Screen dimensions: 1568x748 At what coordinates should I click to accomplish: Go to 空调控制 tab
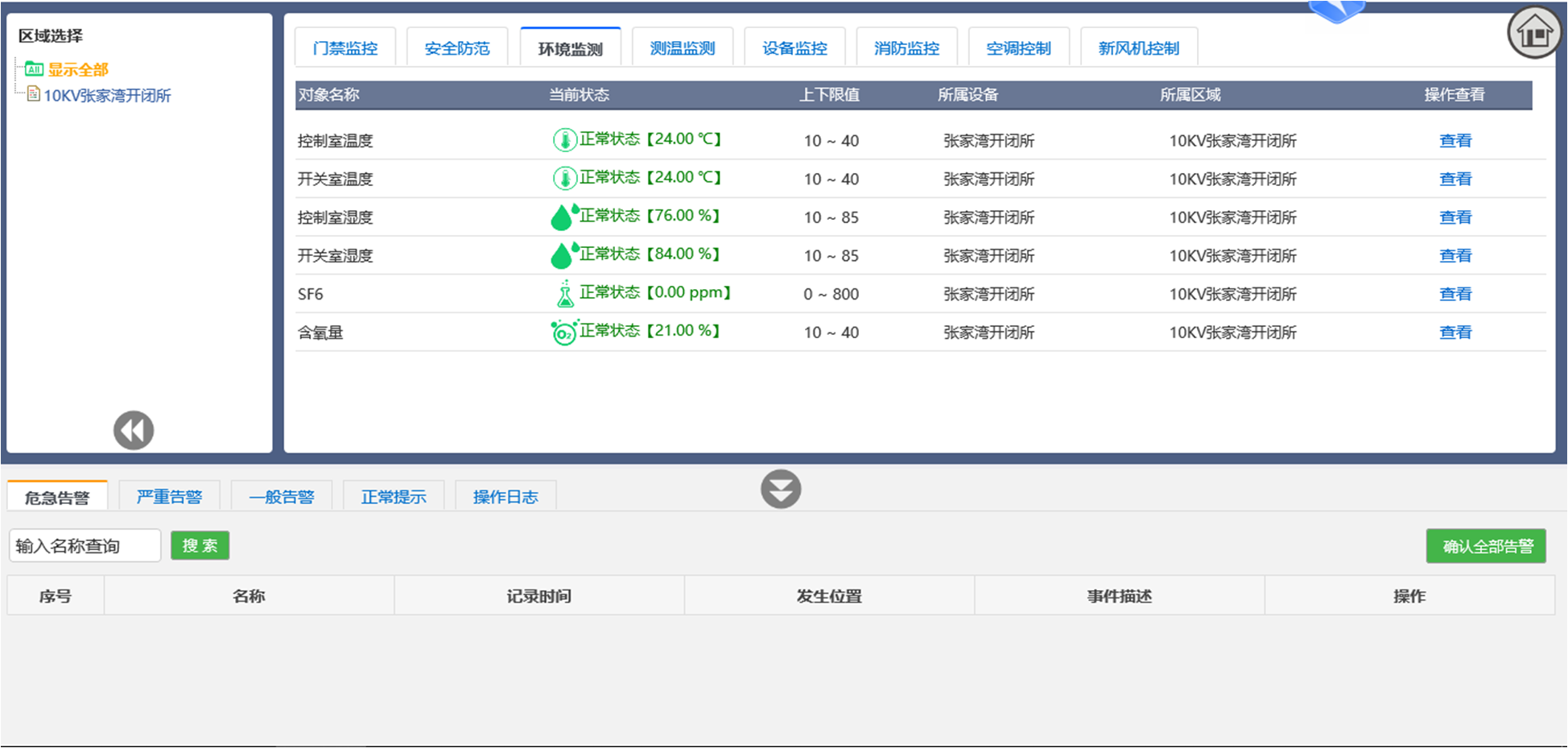pyautogui.click(x=1018, y=48)
